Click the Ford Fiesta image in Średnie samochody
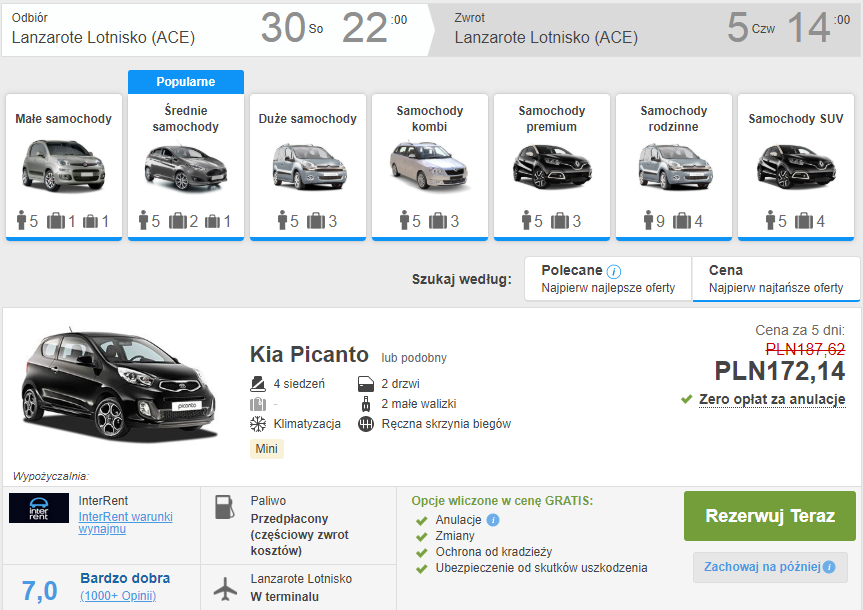This screenshot has width=863, height=610. pyautogui.click(x=186, y=168)
